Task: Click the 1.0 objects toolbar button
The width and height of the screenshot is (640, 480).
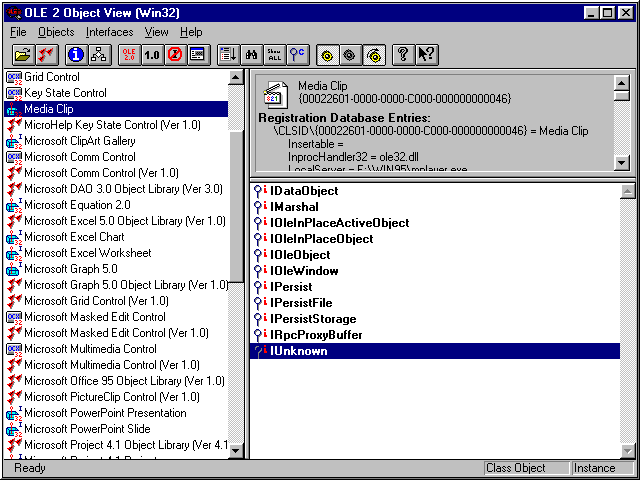Action: coord(152,54)
